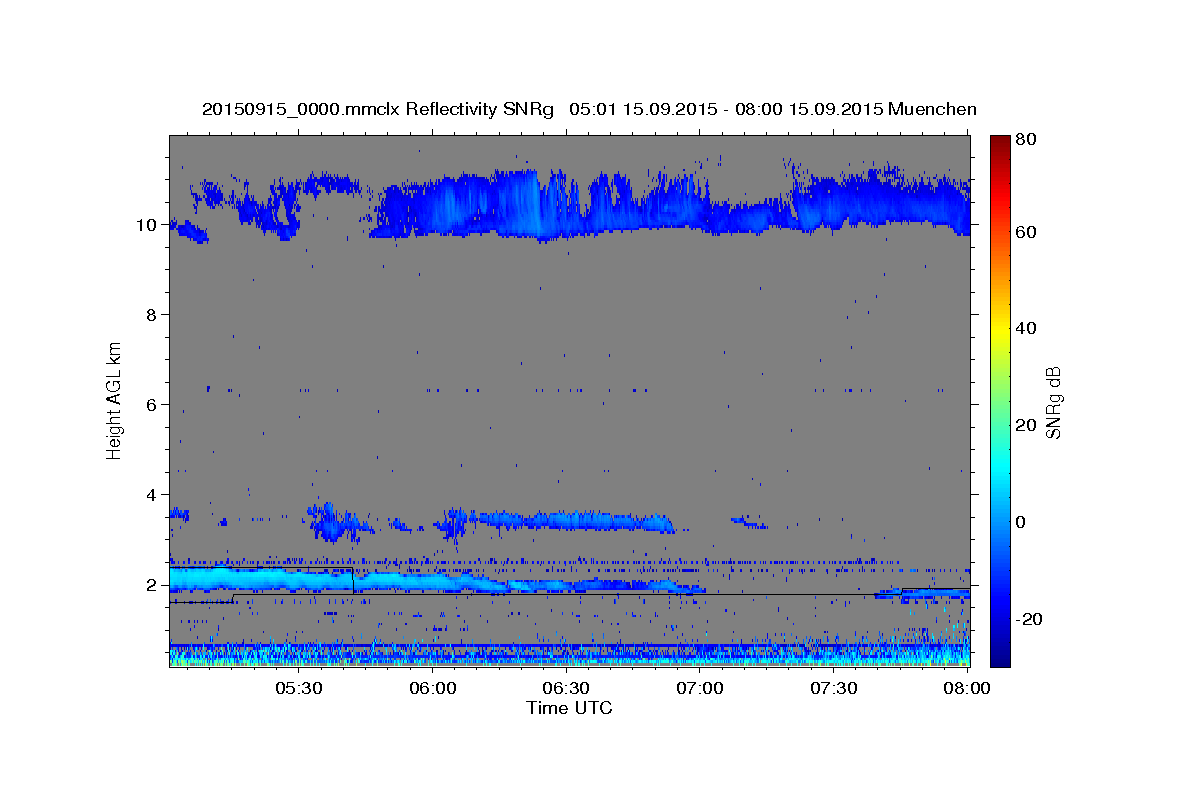
Task: Click the 07:30 time tick label
Action: 834,688
